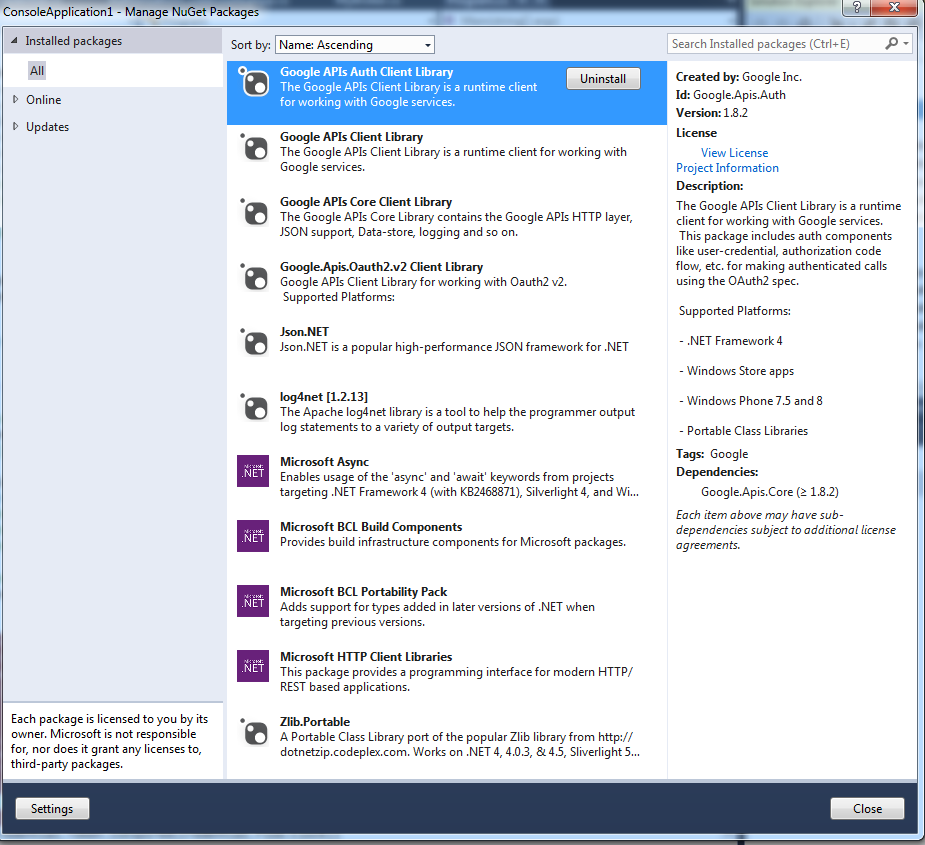Collapse the Installed packages section

14,41
